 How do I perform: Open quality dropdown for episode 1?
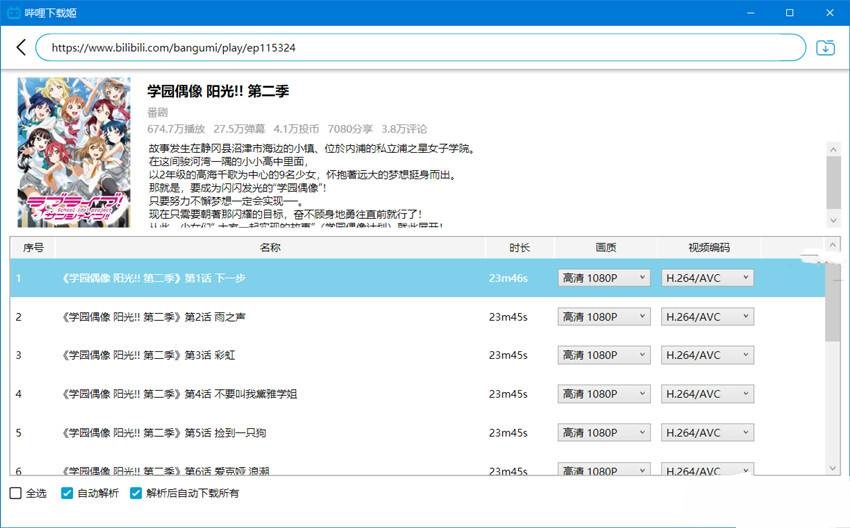point(604,278)
